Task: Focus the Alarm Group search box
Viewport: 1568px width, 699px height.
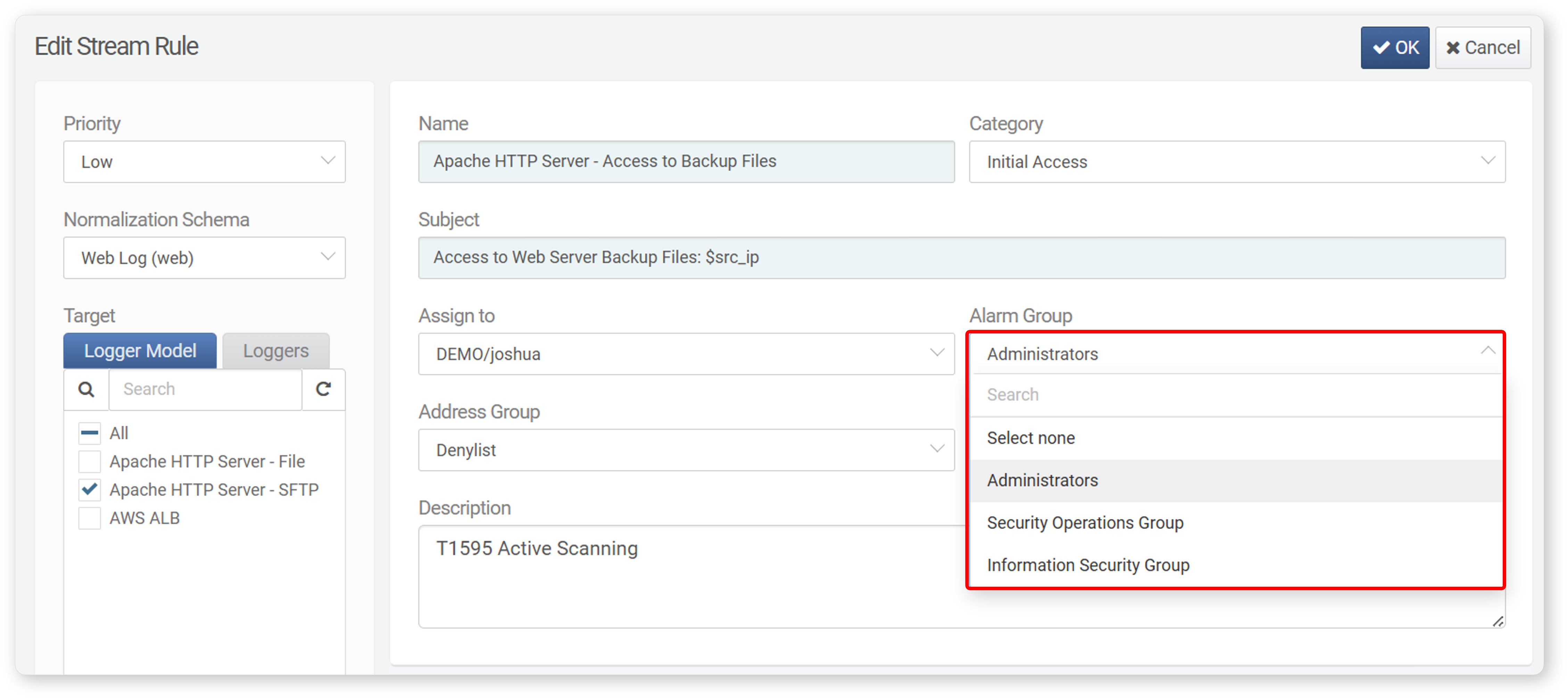Action: pos(1236,395)
